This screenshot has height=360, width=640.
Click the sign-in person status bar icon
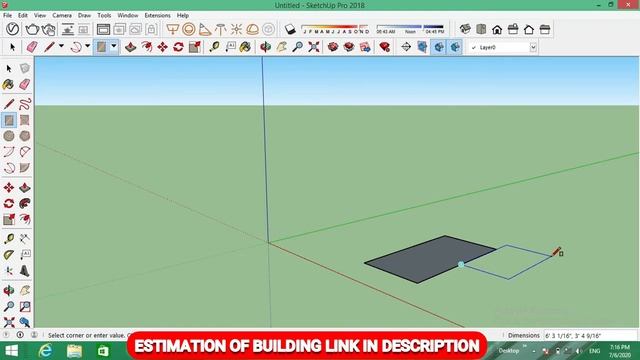coord(34,335)
